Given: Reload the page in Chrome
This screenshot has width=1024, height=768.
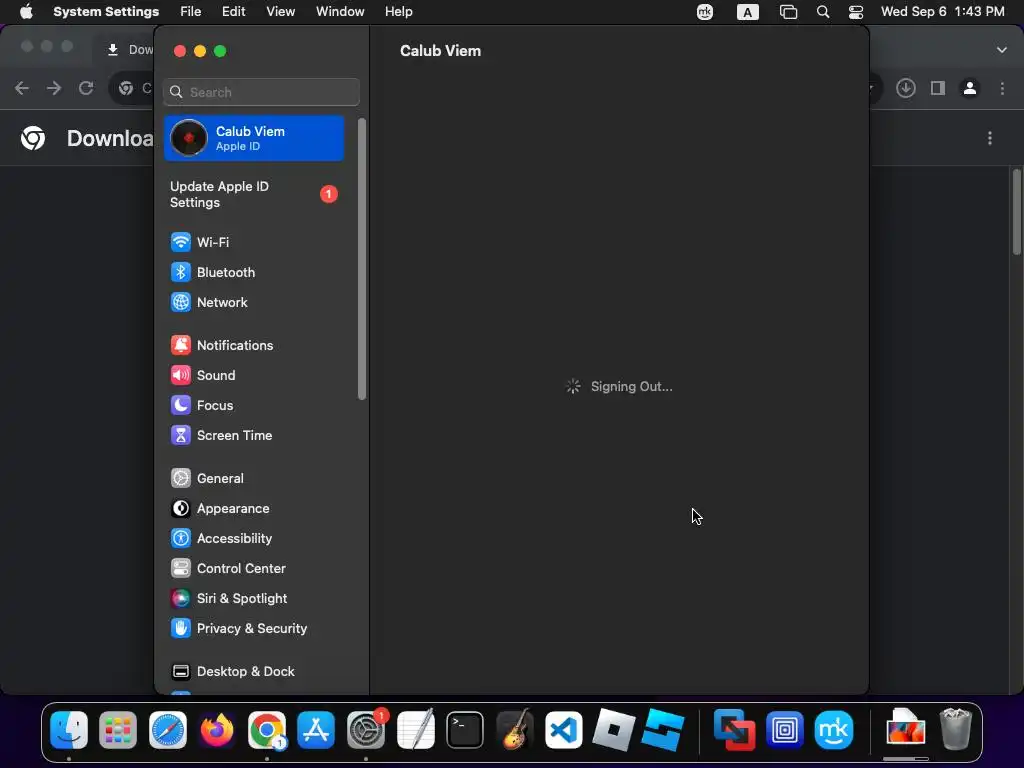Looking at the screenshot, I should (86, 88).
